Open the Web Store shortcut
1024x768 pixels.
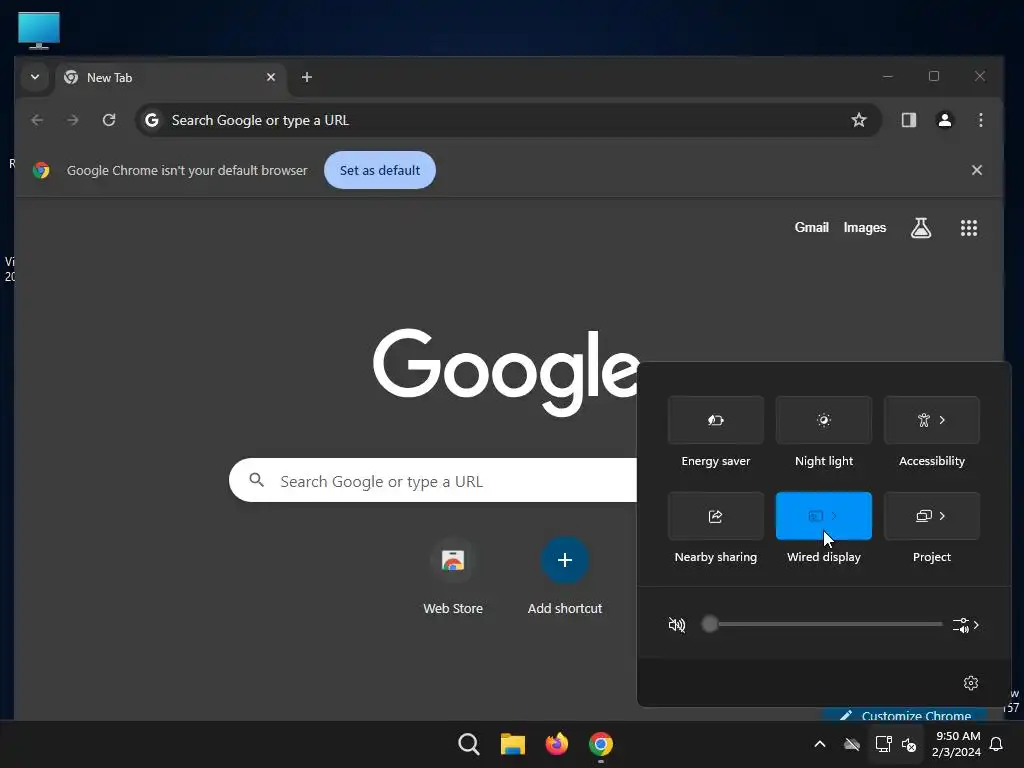(x=453, y=575)
